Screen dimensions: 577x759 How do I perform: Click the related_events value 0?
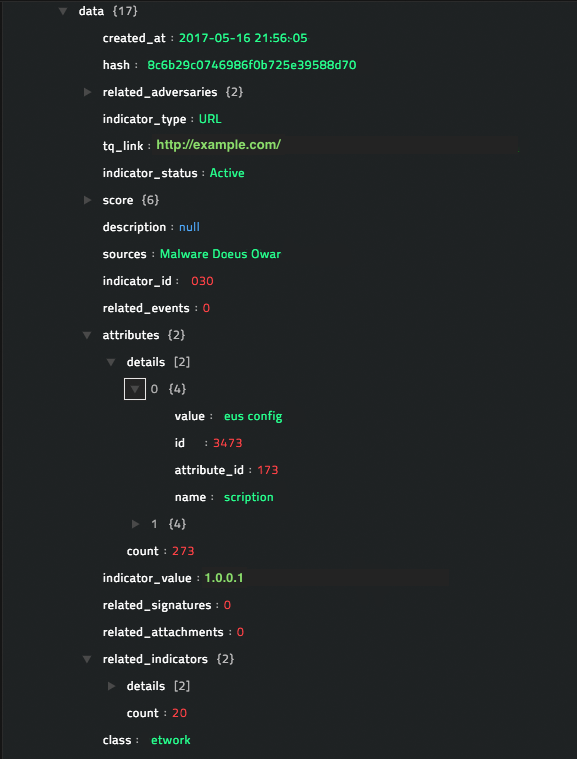pyautogui.click(x=206, y=308)
